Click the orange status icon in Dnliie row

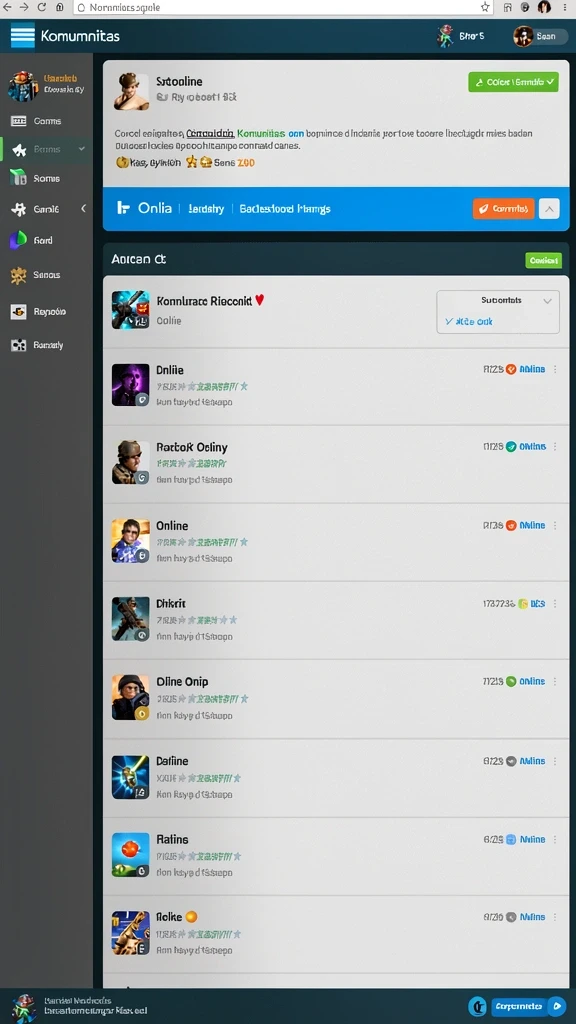click(x=511, y=369)
